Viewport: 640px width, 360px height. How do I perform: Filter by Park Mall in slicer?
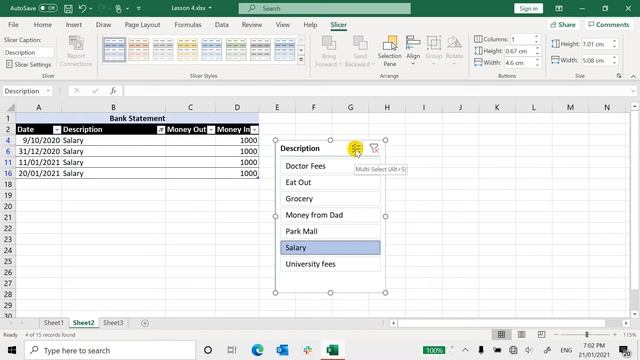pos(330,231)
